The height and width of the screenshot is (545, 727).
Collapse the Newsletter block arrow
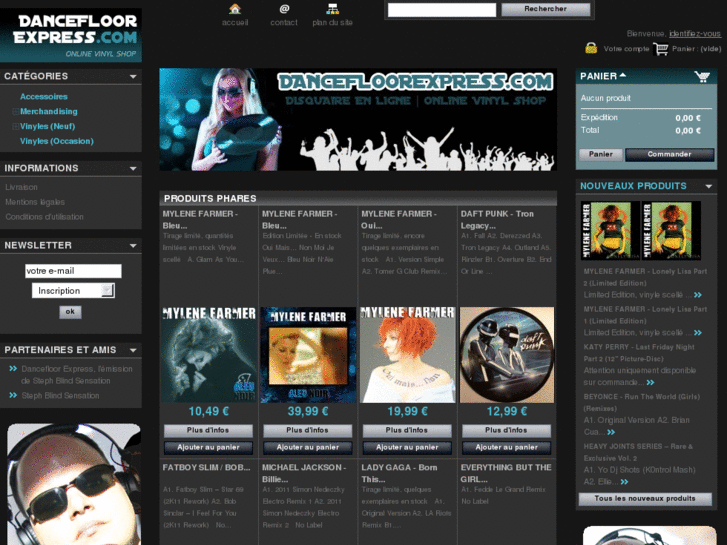pos(133,245)
